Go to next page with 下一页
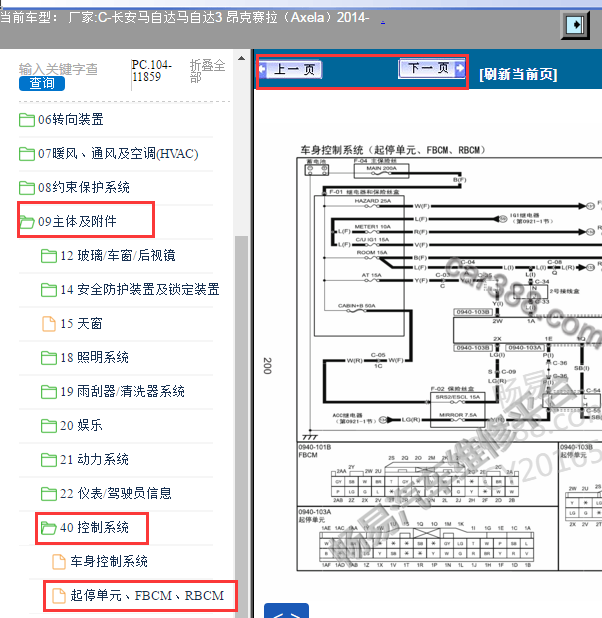The height and width of the screenshot is (618, 602). coord(432,69)
